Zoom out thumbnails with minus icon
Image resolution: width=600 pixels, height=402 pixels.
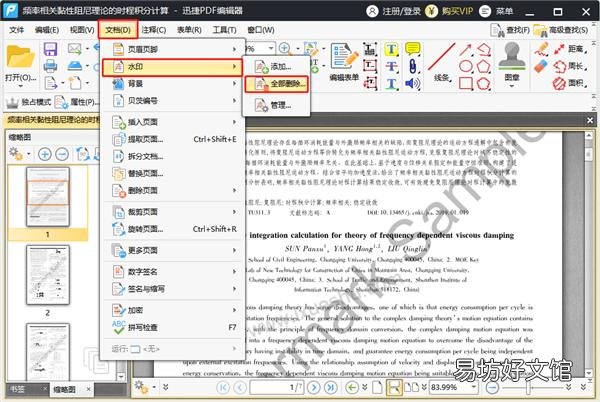click(62, 154)
